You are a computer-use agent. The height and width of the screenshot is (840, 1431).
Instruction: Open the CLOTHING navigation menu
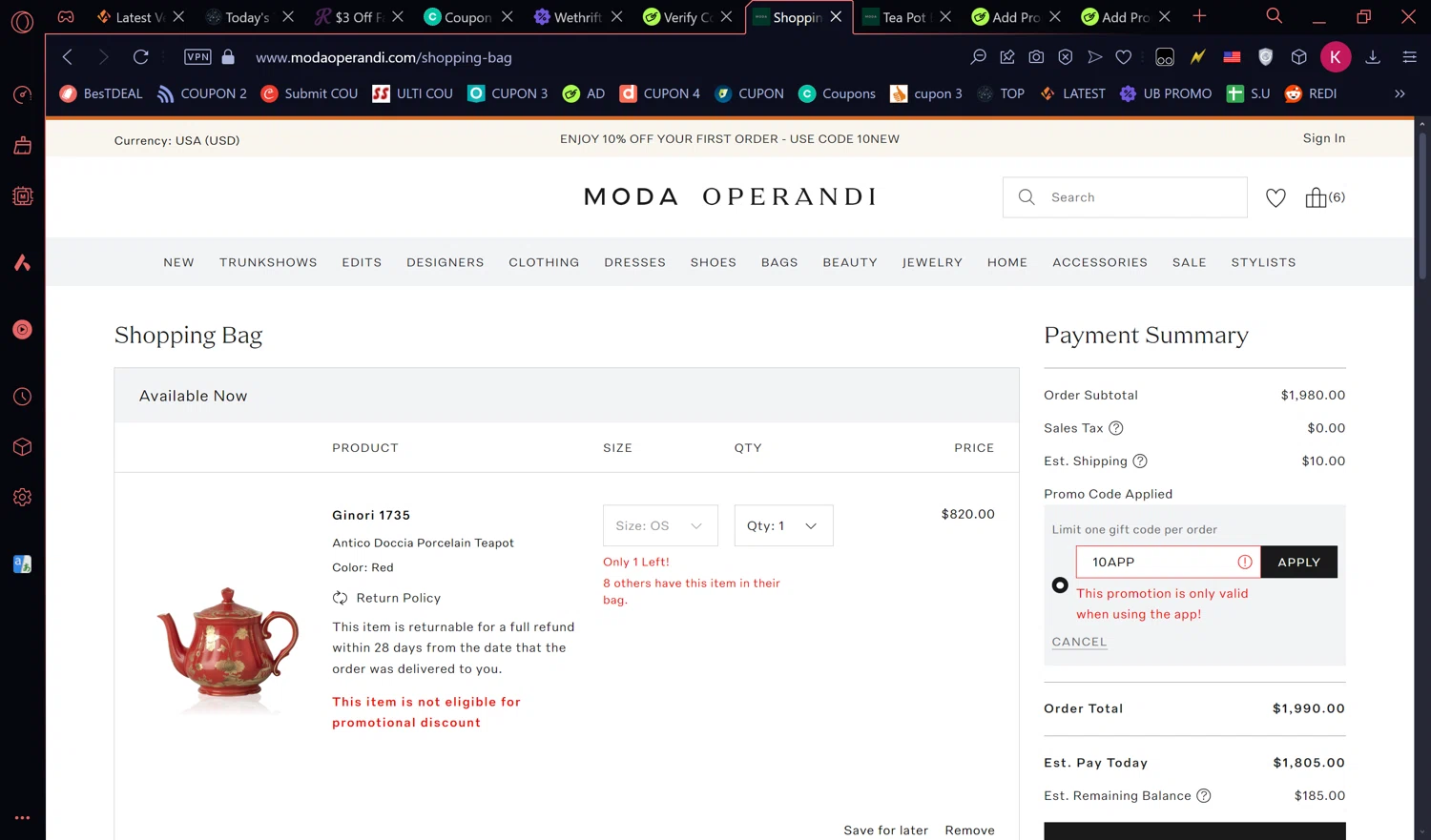coord(544,262)
